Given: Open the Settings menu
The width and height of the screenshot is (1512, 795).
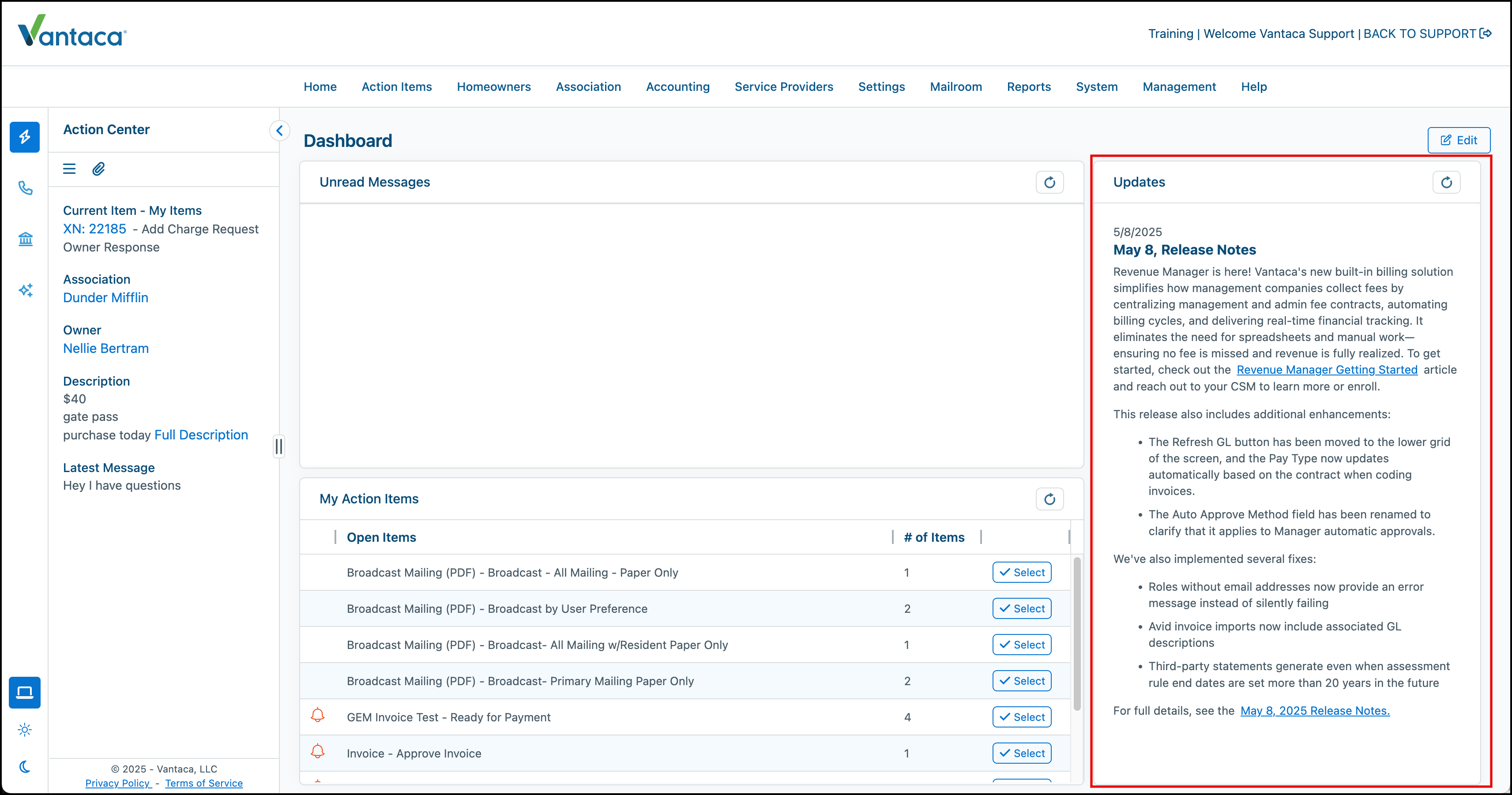Looking at the screenshot, I should pos(881,87).
